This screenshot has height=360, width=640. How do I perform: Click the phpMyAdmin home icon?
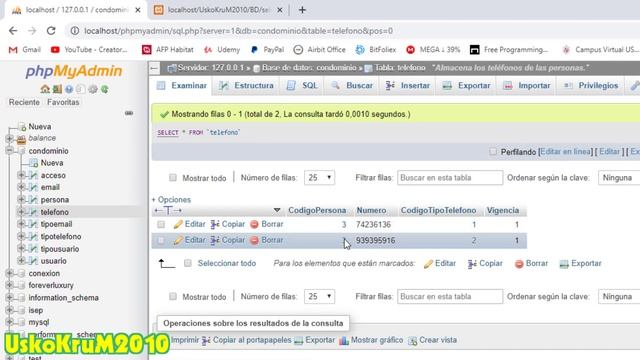[x=45, y=89]
